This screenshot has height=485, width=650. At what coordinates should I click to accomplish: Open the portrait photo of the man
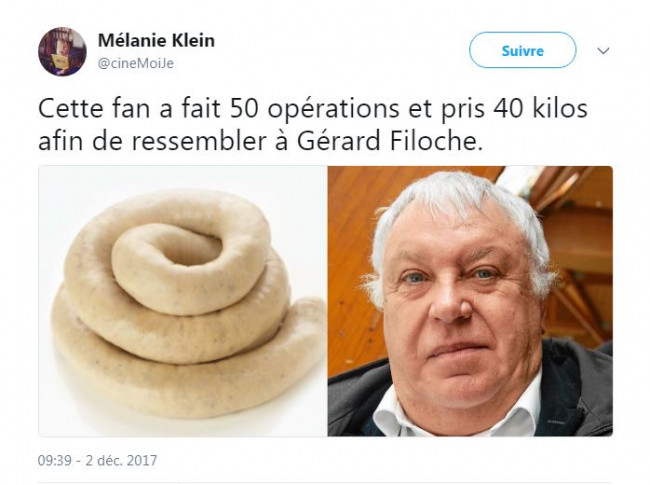point(470,301)
